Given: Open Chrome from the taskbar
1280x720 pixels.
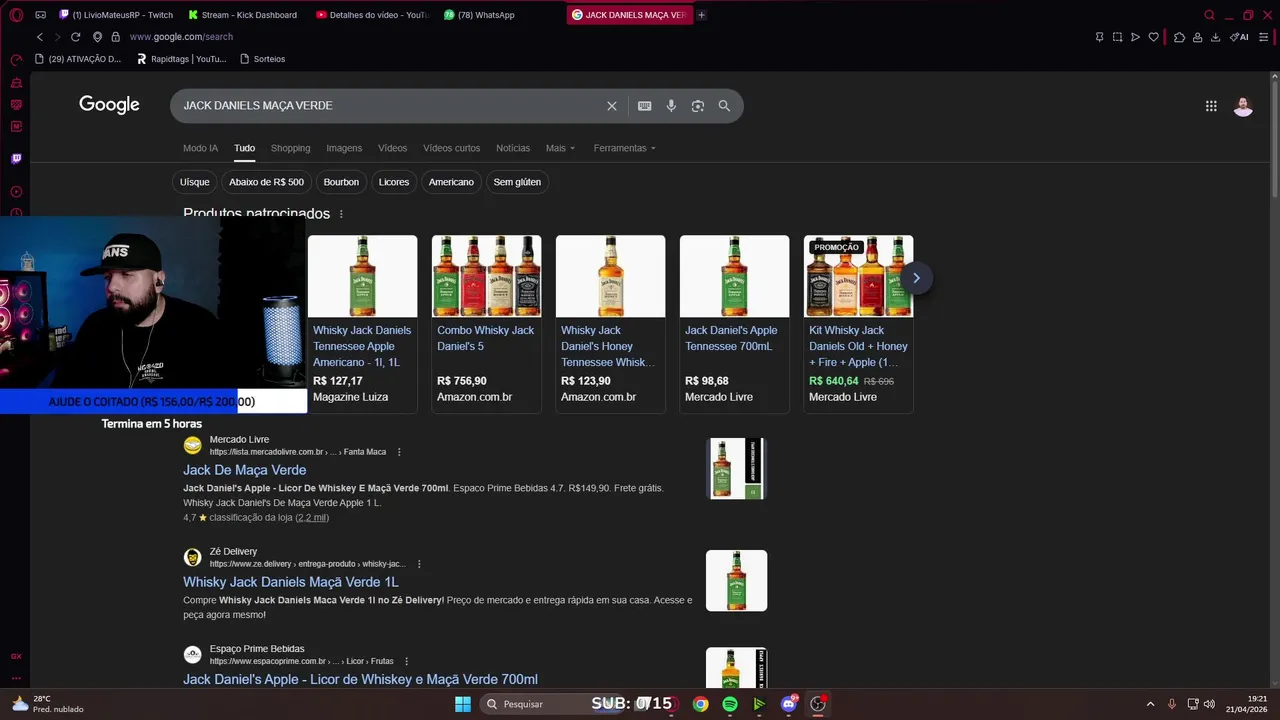Looking at the screenshot, I should coord(700,704).
